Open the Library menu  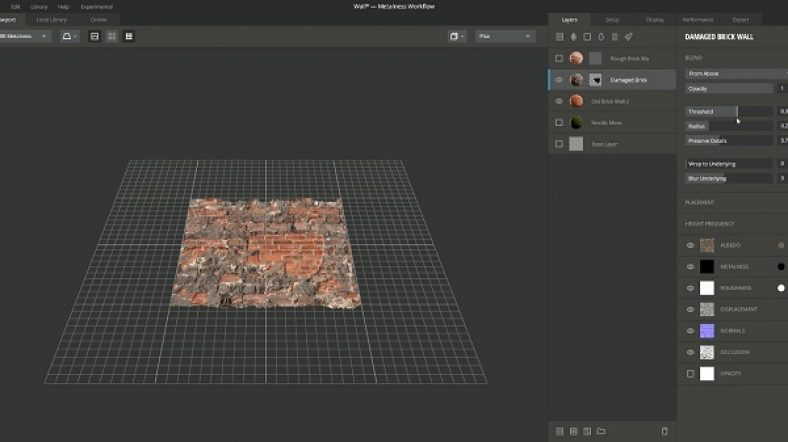click(38, 6)
